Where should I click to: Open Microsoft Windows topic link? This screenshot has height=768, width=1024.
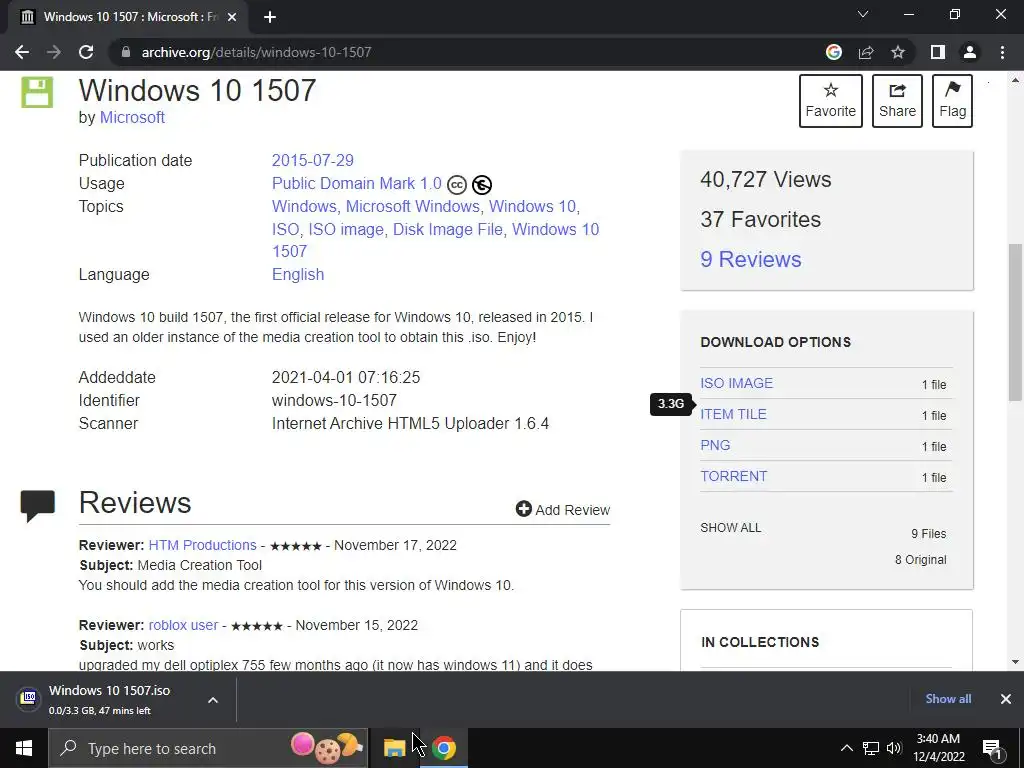coord(413,206)
